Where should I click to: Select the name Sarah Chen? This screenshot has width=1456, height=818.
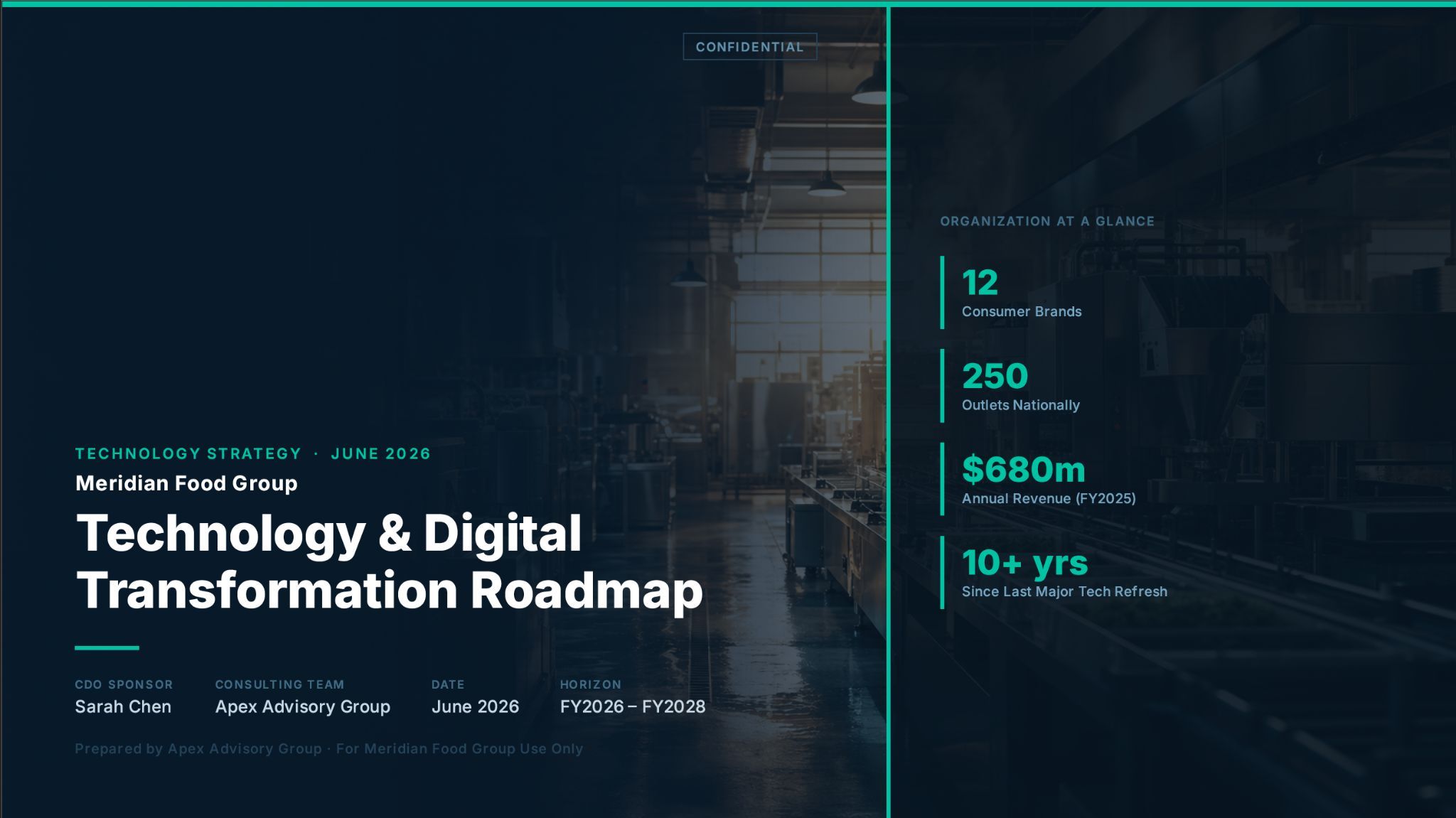tap(123, 706)
